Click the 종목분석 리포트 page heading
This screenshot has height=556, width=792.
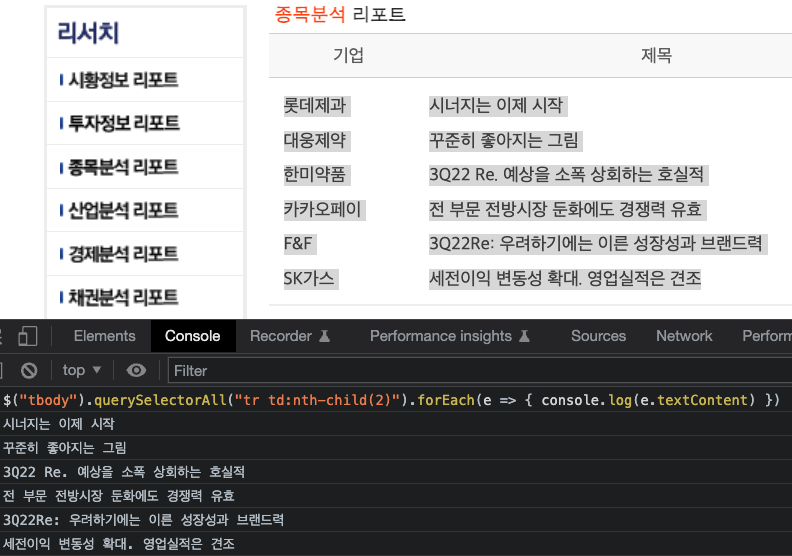click(340, 14)
